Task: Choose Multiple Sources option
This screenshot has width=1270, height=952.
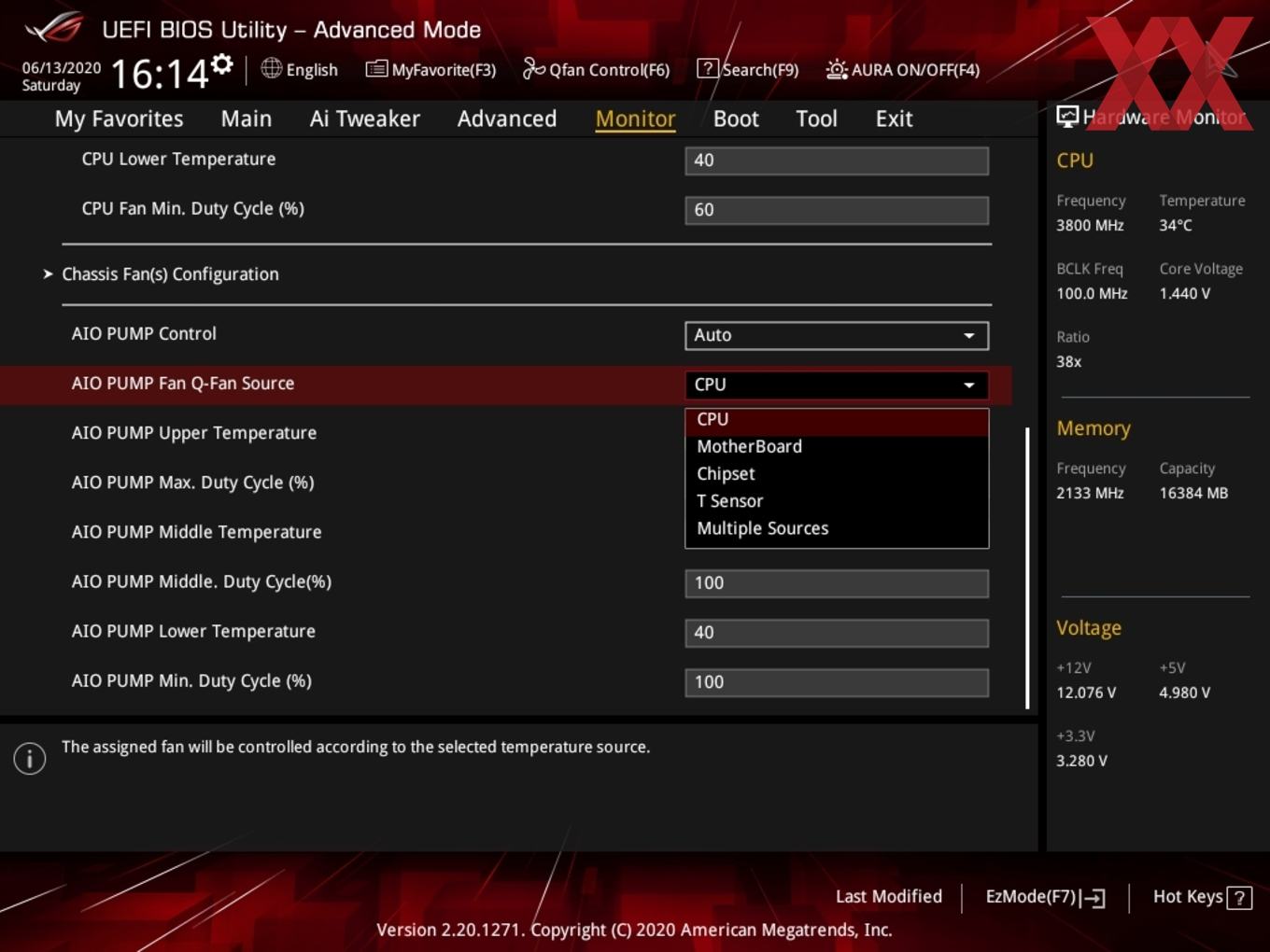Action: tap(837, 528)
